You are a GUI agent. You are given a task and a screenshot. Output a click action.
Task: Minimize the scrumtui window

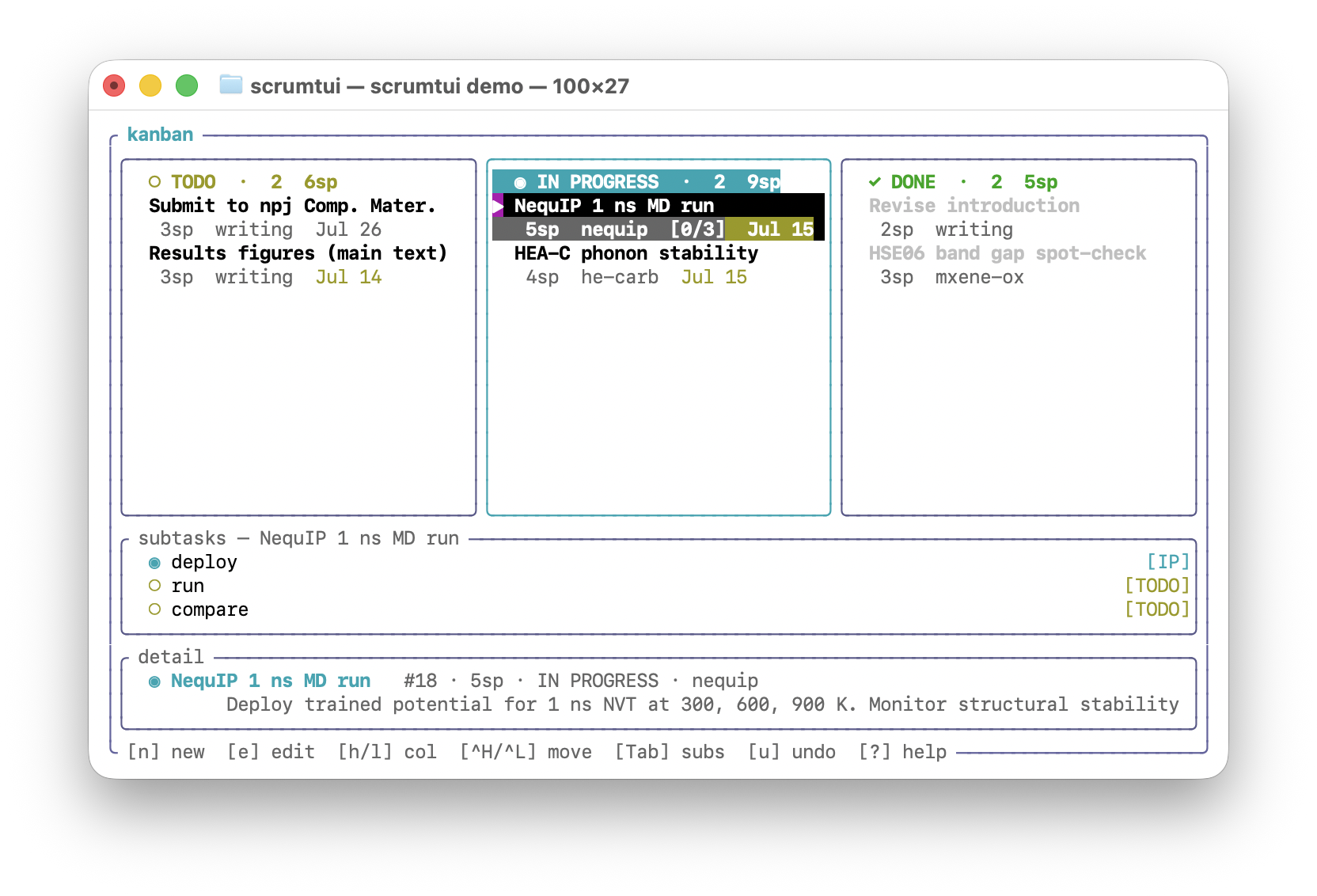[x=150, y=85]
